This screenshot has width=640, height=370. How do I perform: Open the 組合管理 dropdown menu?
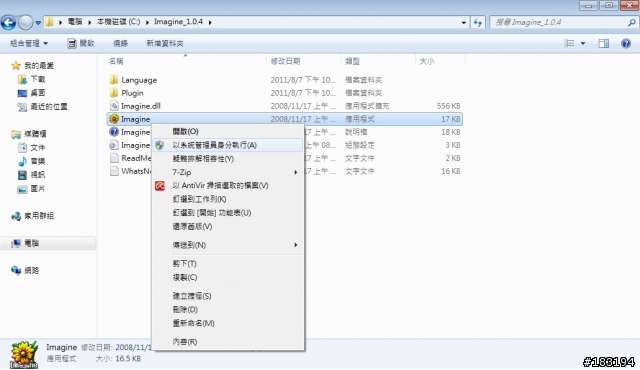(29, 43)
